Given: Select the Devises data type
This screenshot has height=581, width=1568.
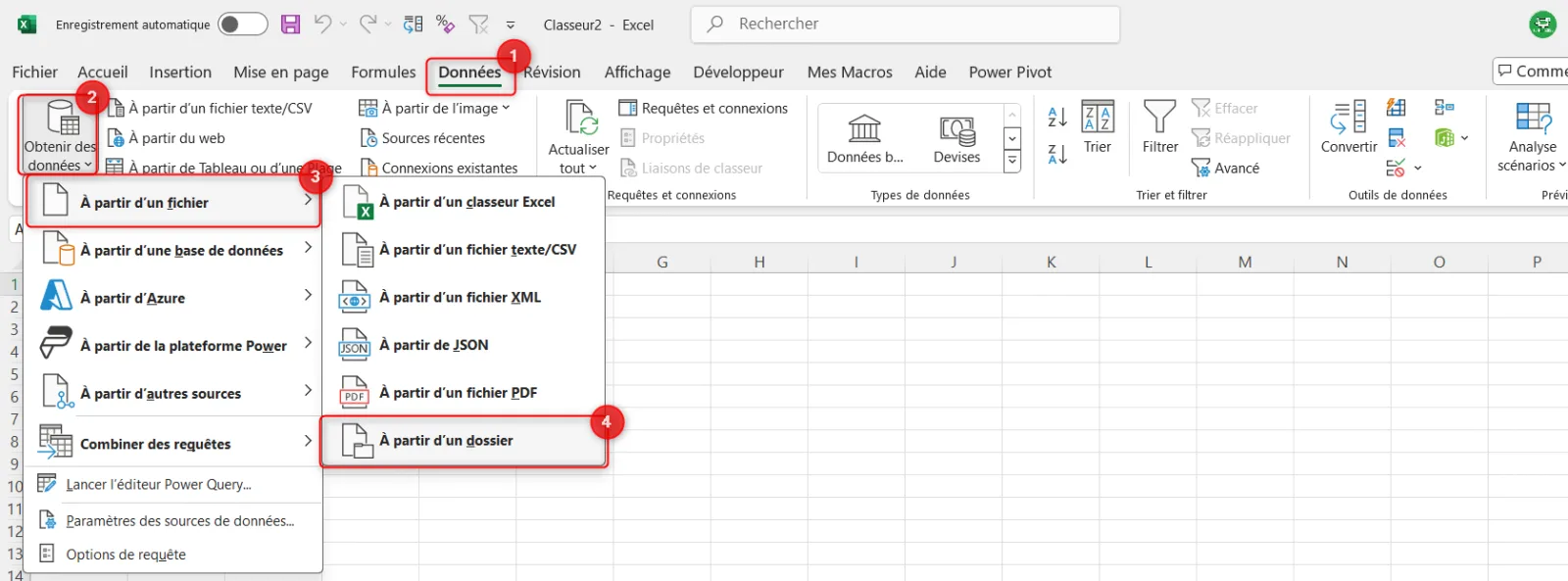Looking at the screenshot, I should tap(956, 137).
